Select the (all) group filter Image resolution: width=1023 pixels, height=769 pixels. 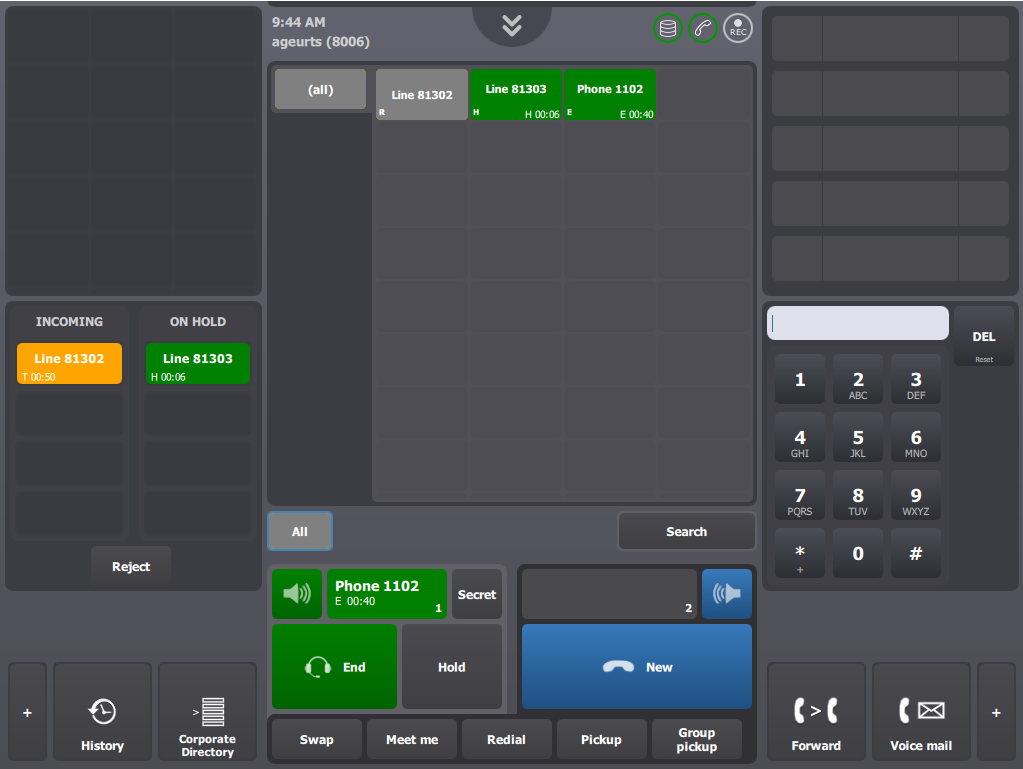[320, 89]
